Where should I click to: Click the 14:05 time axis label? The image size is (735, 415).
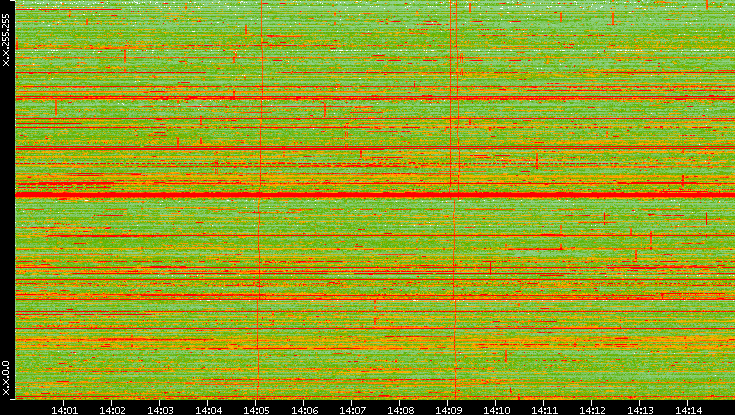coord(256,410)
